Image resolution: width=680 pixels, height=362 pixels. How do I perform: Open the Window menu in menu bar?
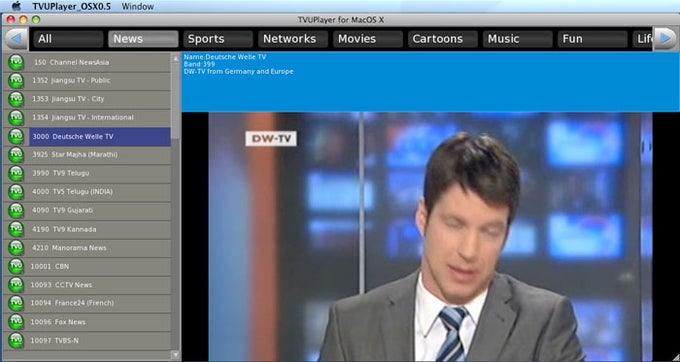click(x=137, y=7)
